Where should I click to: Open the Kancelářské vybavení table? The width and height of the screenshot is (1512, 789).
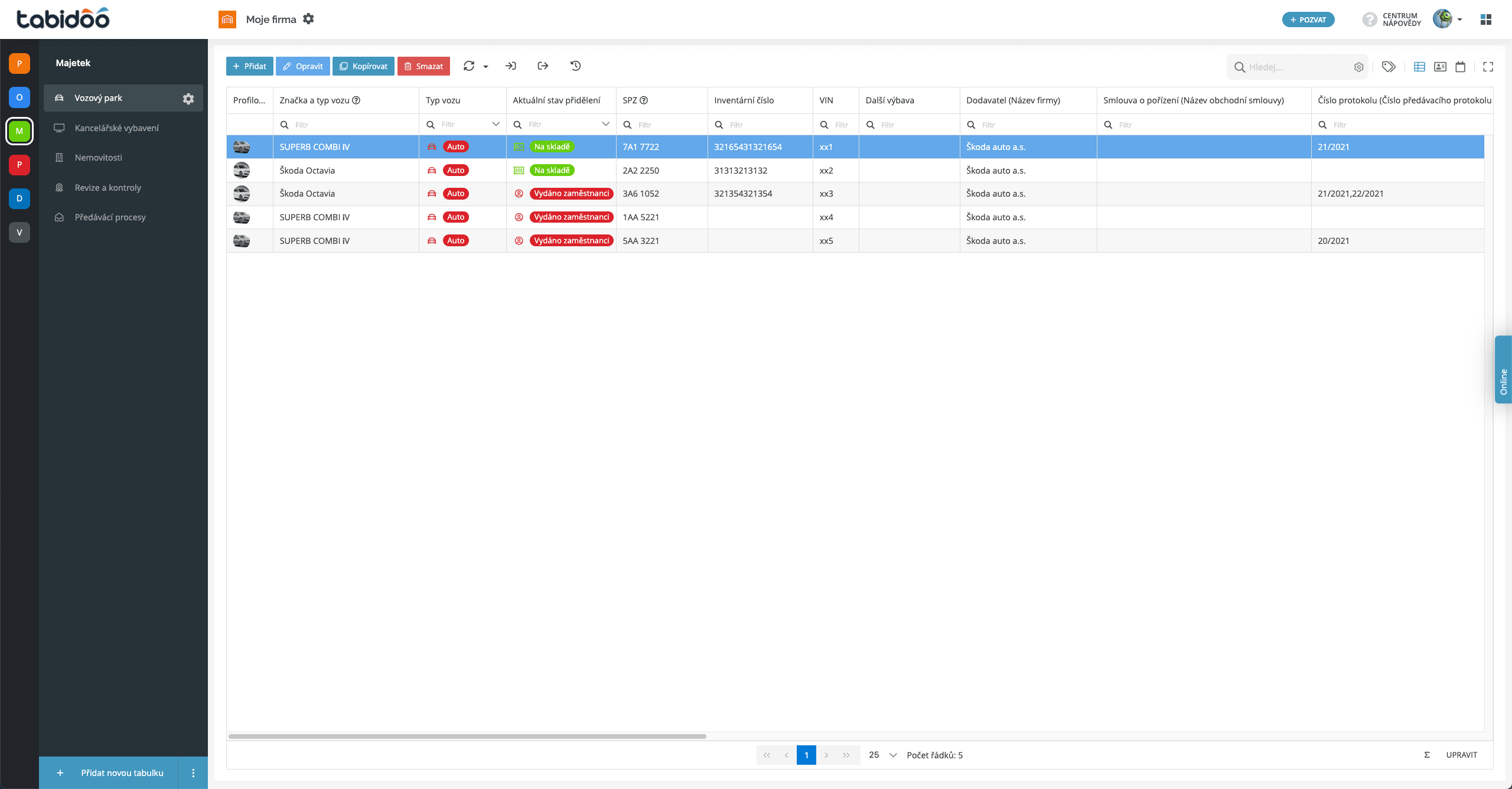click(x=116, y=128)
